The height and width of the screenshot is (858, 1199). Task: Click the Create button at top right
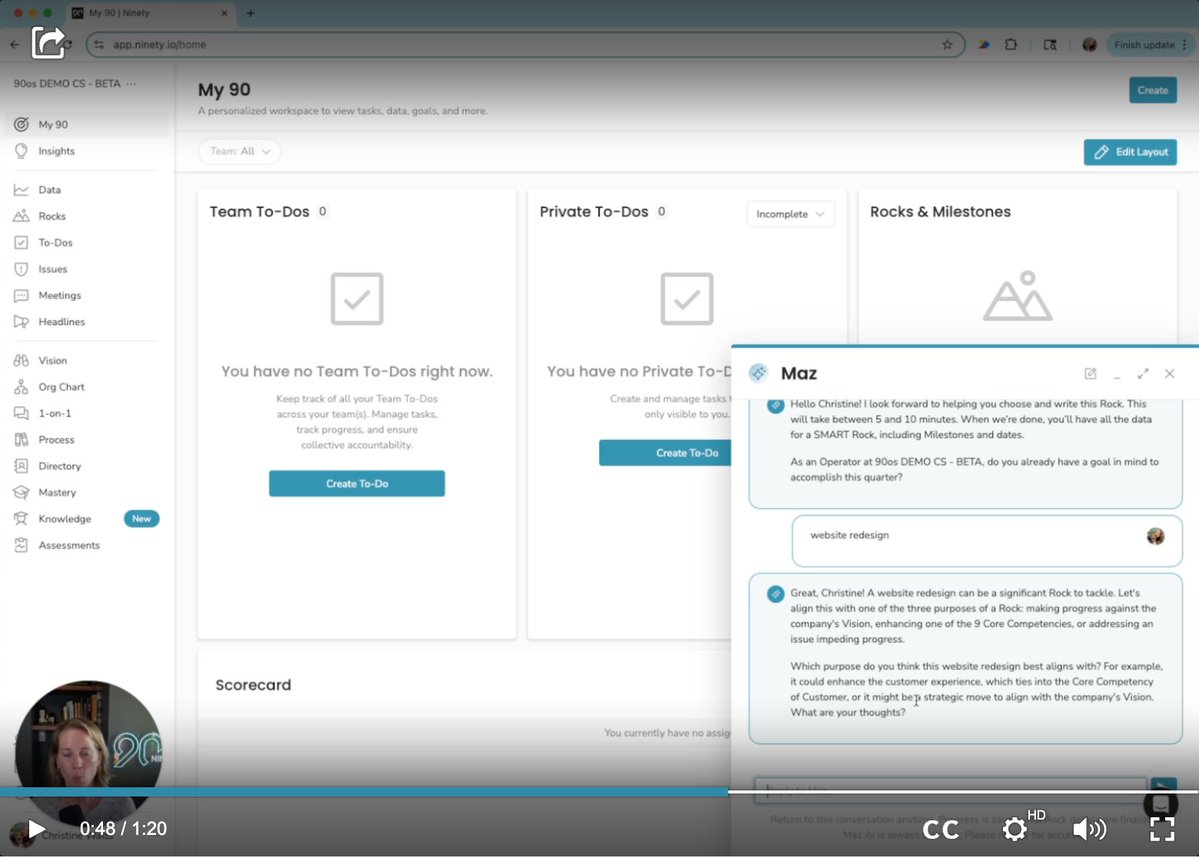tap(1152, 90)
